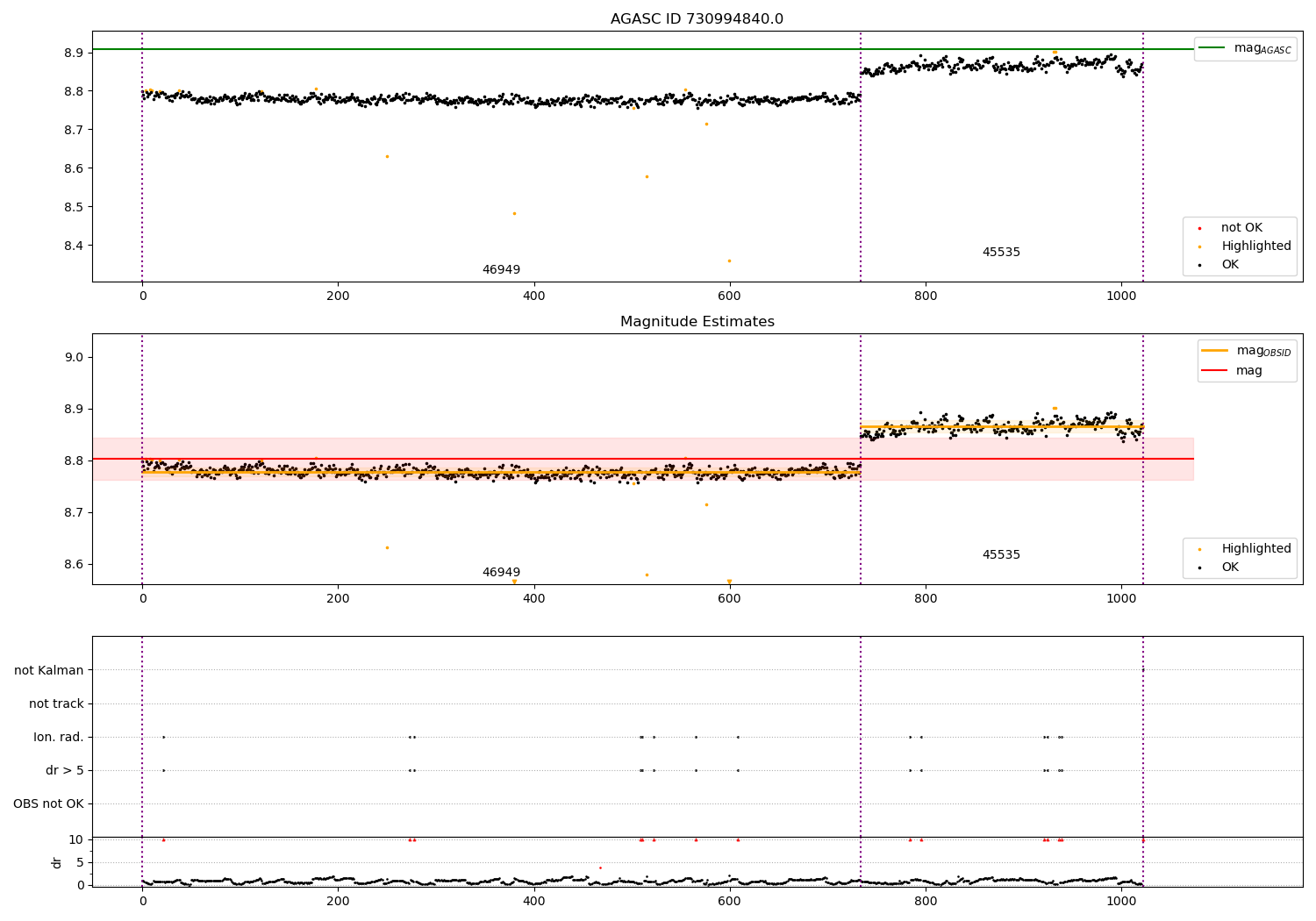The image size is (1316, 921).
Task: Click the '45535' label in the Magnitude Estimates plot
Action: pyautogui.click(x=1001, y=555)
